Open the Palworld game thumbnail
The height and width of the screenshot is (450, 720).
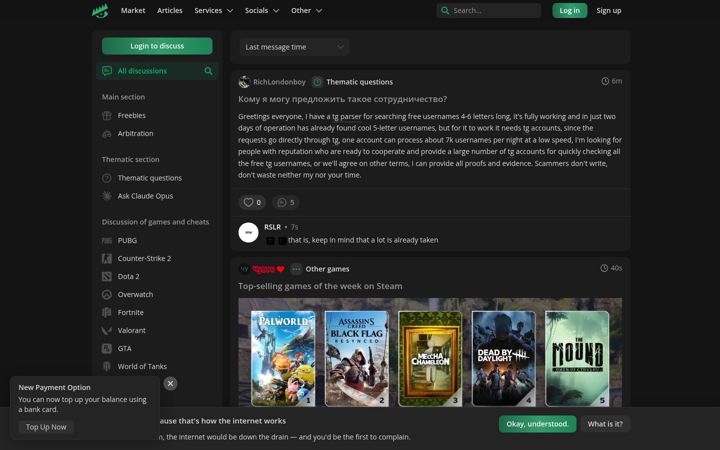(x=283, y=358)
